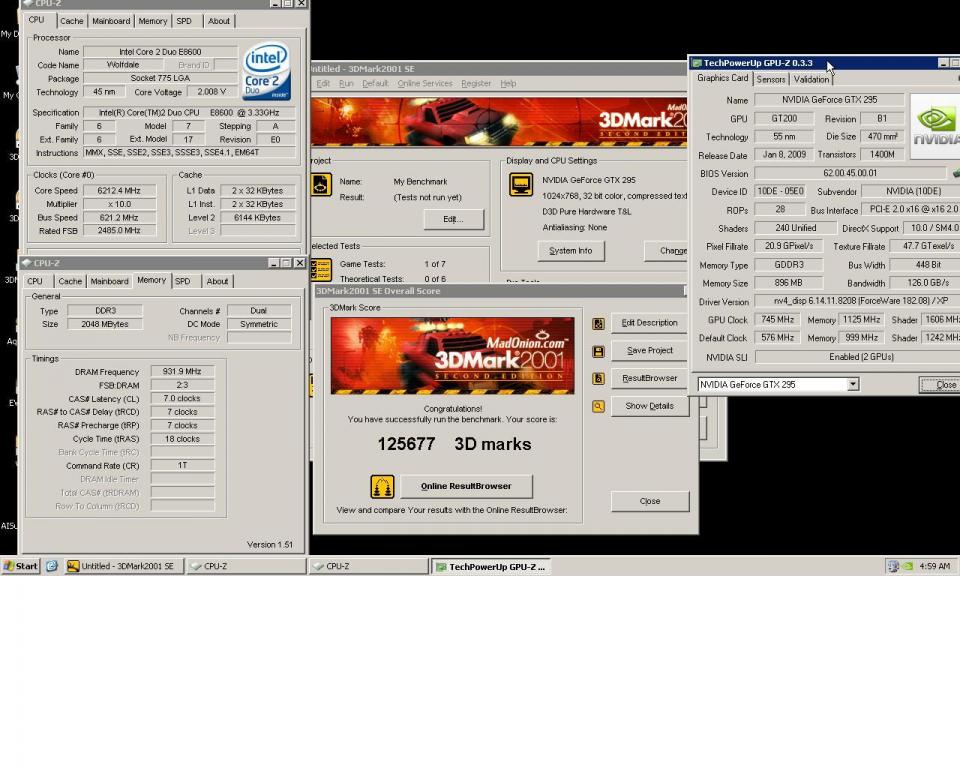Switch to CPU tab in the CPU-Z memory window
The image size is (960, 768).
click(x=35, y=281)
